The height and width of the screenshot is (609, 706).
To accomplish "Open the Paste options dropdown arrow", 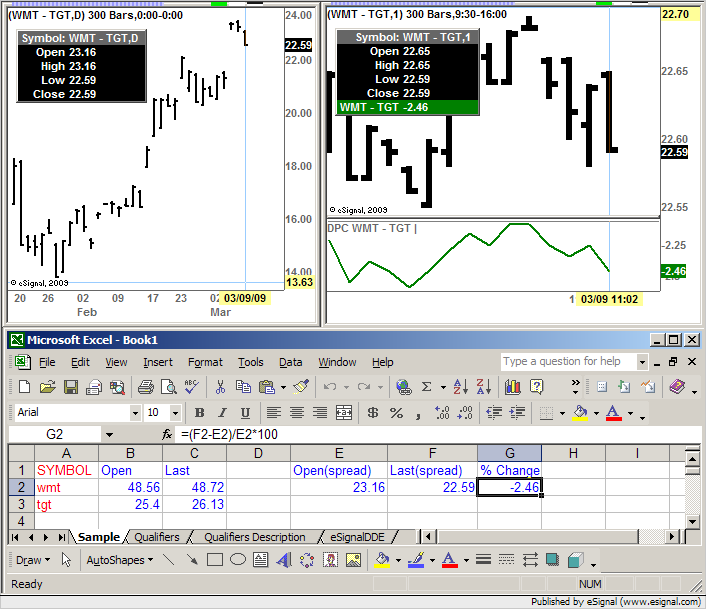I will coord(283,387).
